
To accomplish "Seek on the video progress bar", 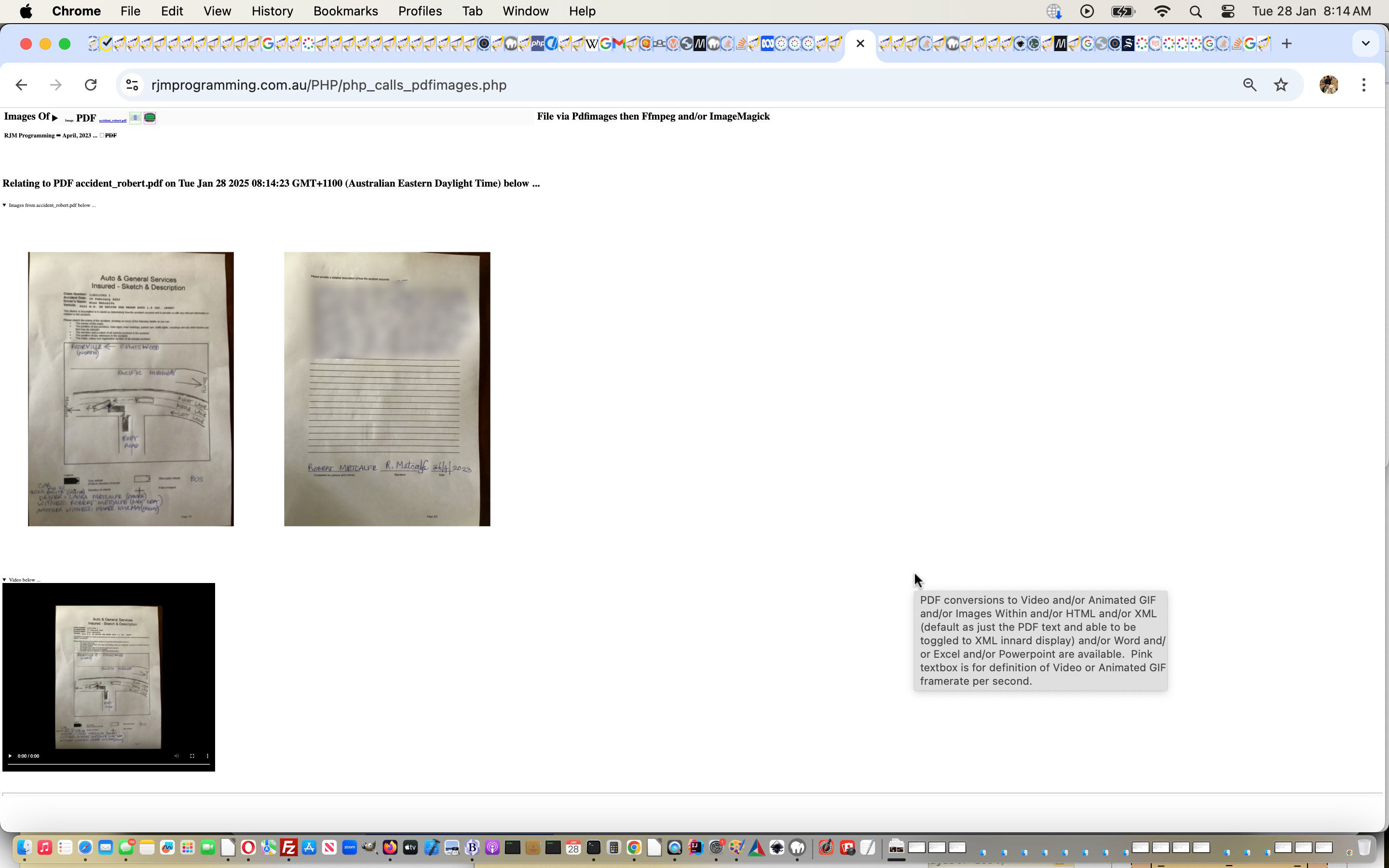I will tap(109, 764).
